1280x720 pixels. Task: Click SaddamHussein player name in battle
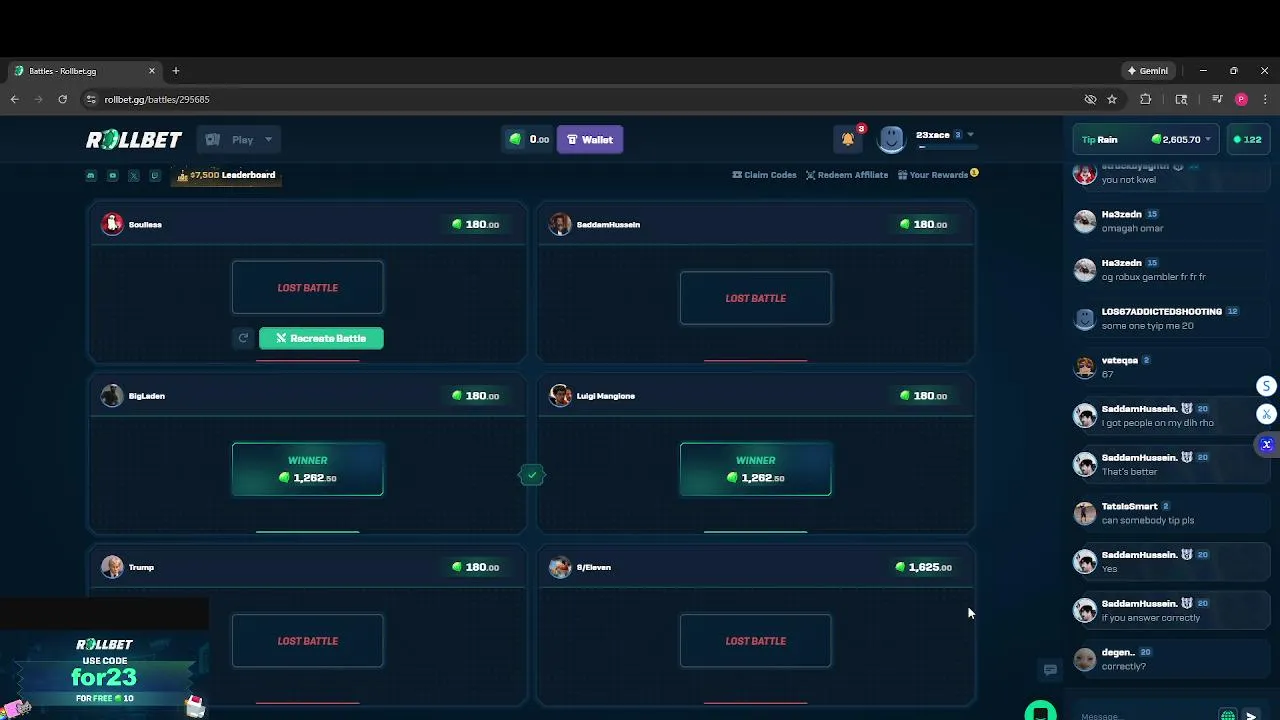608,225
